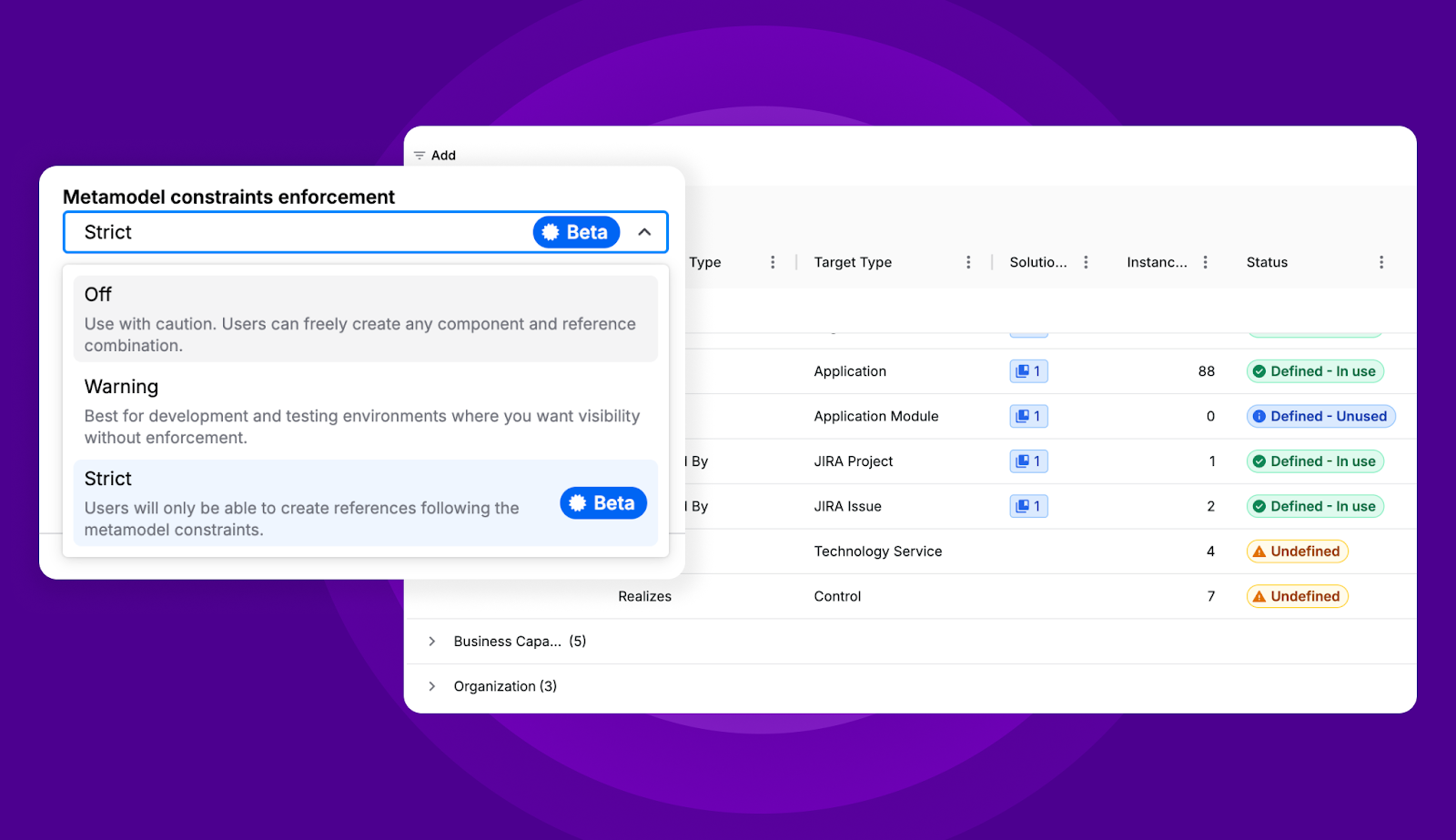Open Target Type column options menu

click(x=968, y=262)
